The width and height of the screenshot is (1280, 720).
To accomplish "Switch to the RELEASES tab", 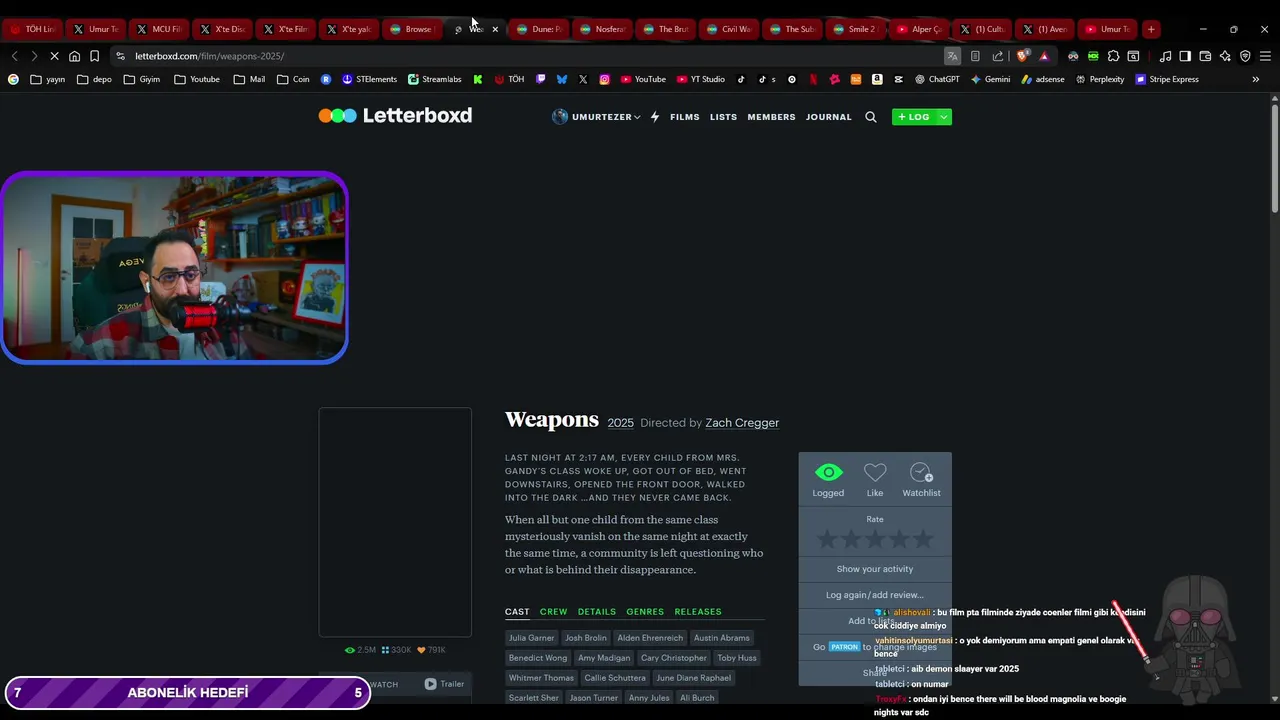I will [698, 612].
